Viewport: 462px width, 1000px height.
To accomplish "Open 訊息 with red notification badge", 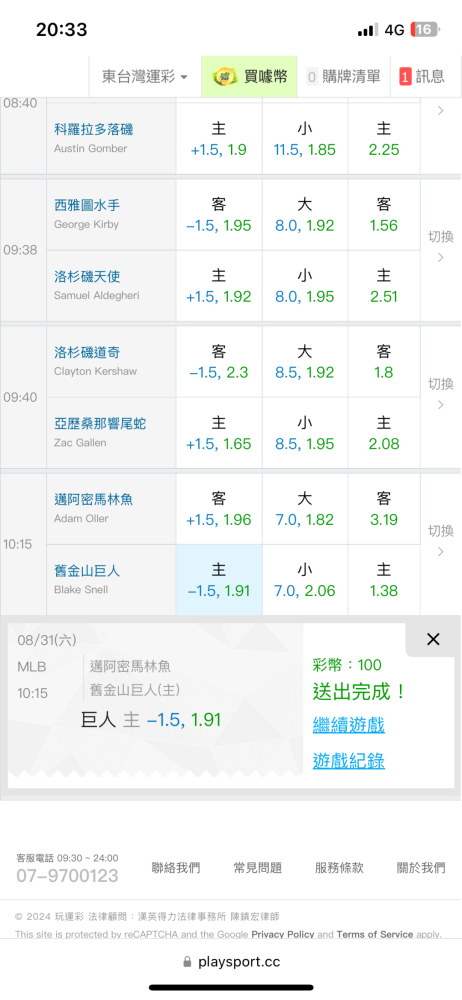I will [422, 77].
